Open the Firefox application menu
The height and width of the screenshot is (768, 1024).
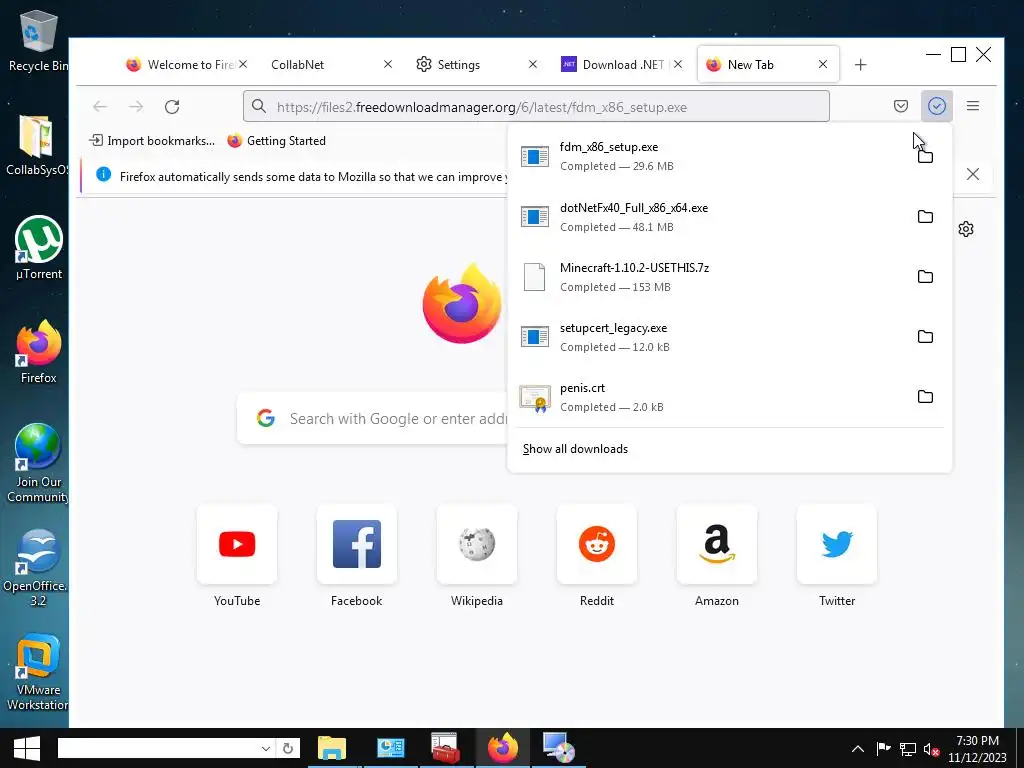[x=972, y=106]
